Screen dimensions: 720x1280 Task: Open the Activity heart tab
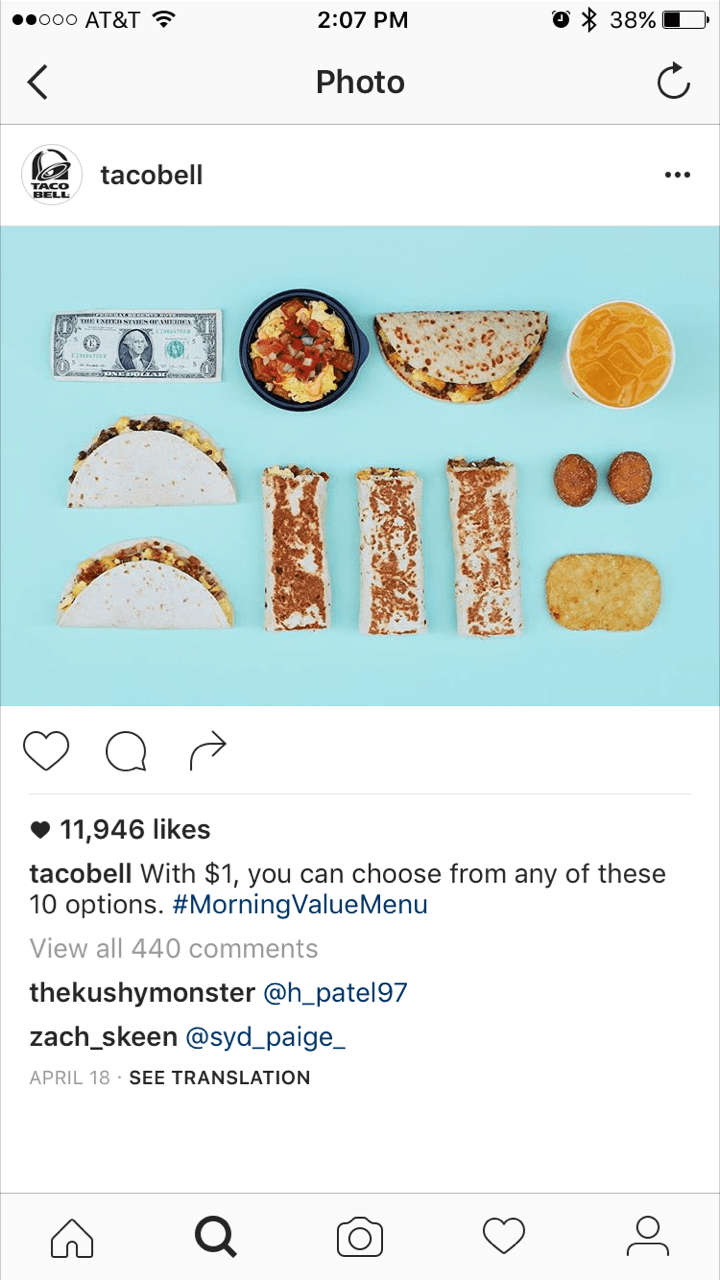(x=504, y=1236)
